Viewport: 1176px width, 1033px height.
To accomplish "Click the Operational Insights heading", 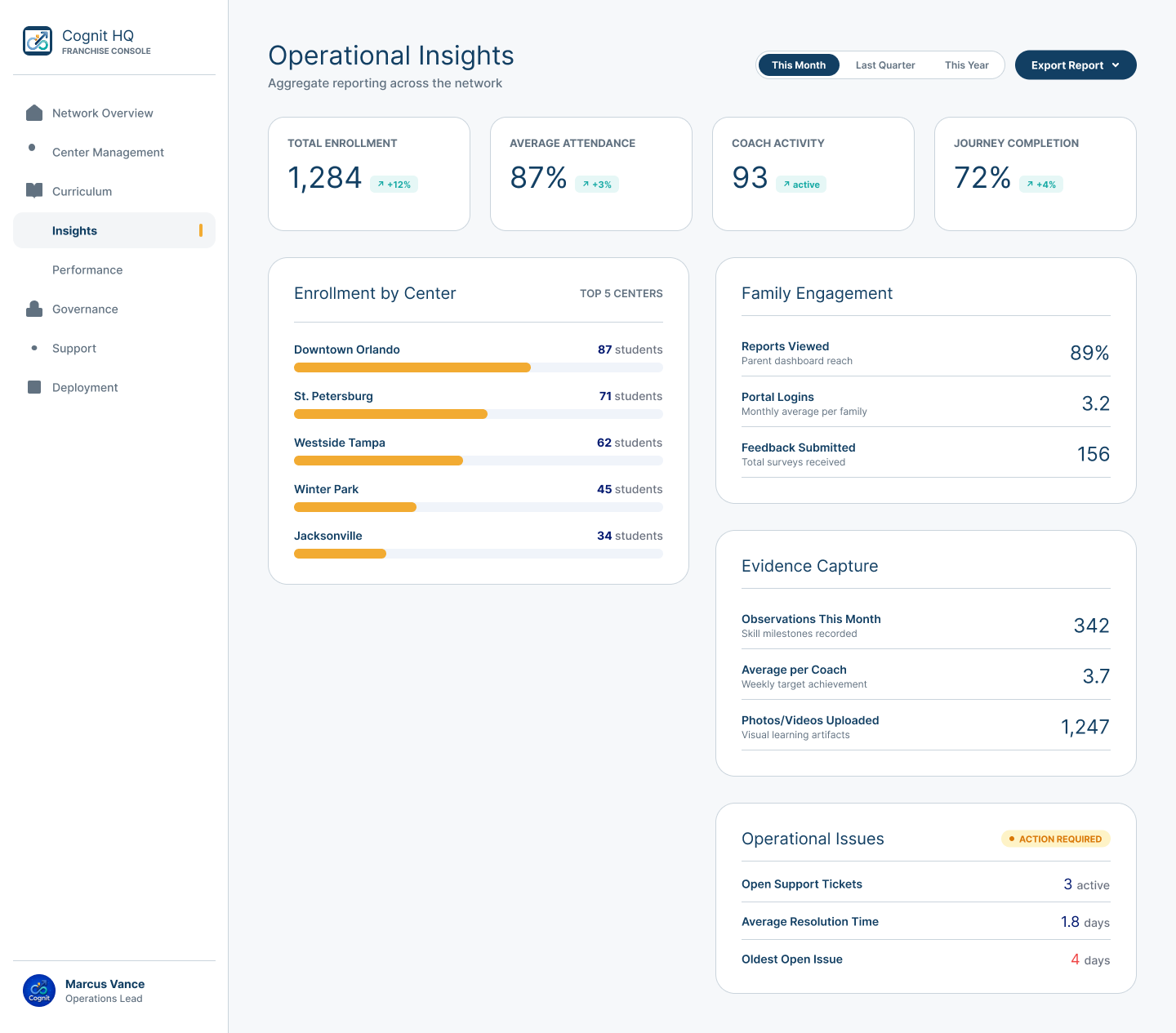I will 391,56.
